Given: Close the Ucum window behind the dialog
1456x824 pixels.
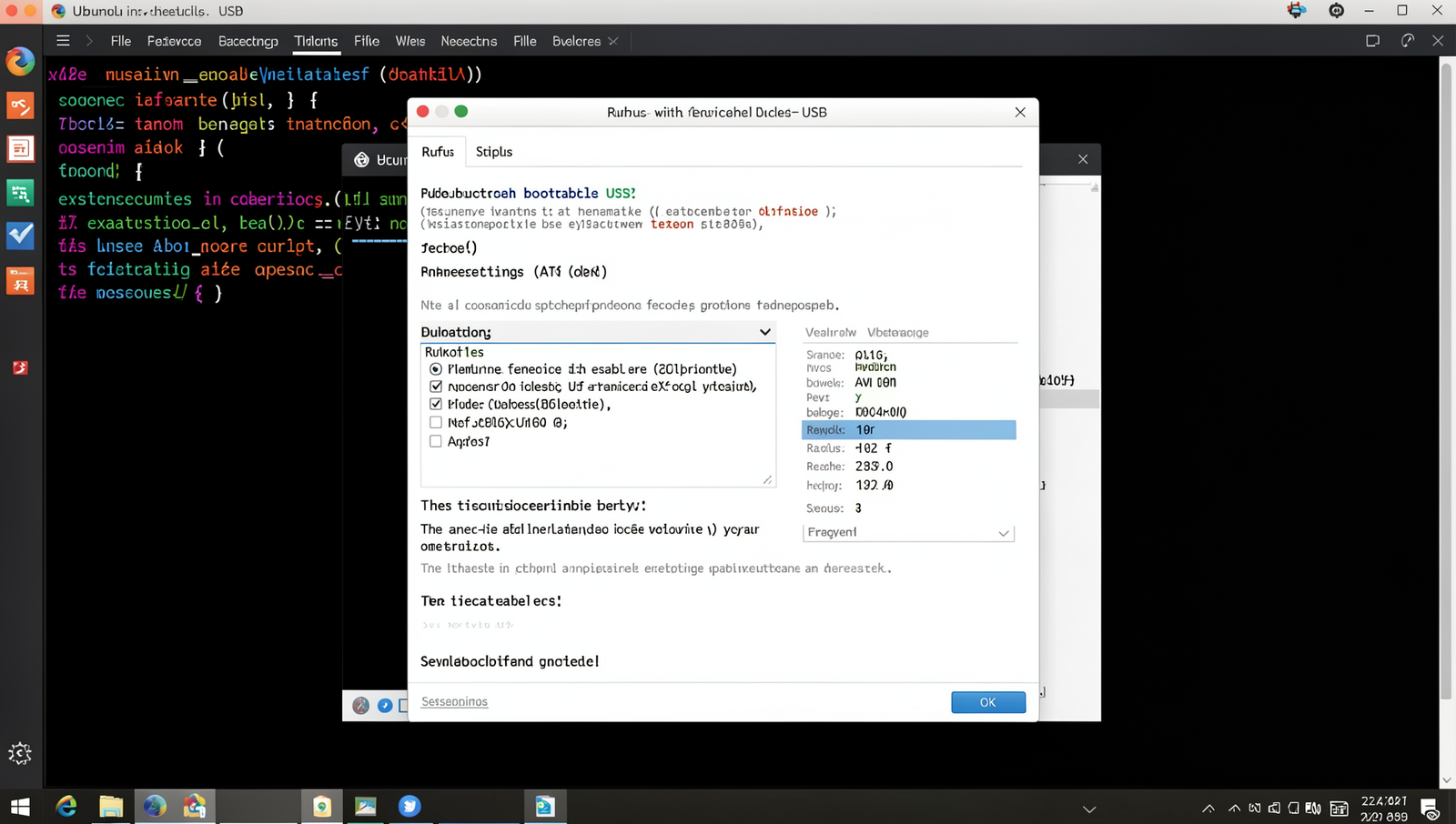Looking at the screenshot, I should pyautogui.click(x=1083, y=159).
